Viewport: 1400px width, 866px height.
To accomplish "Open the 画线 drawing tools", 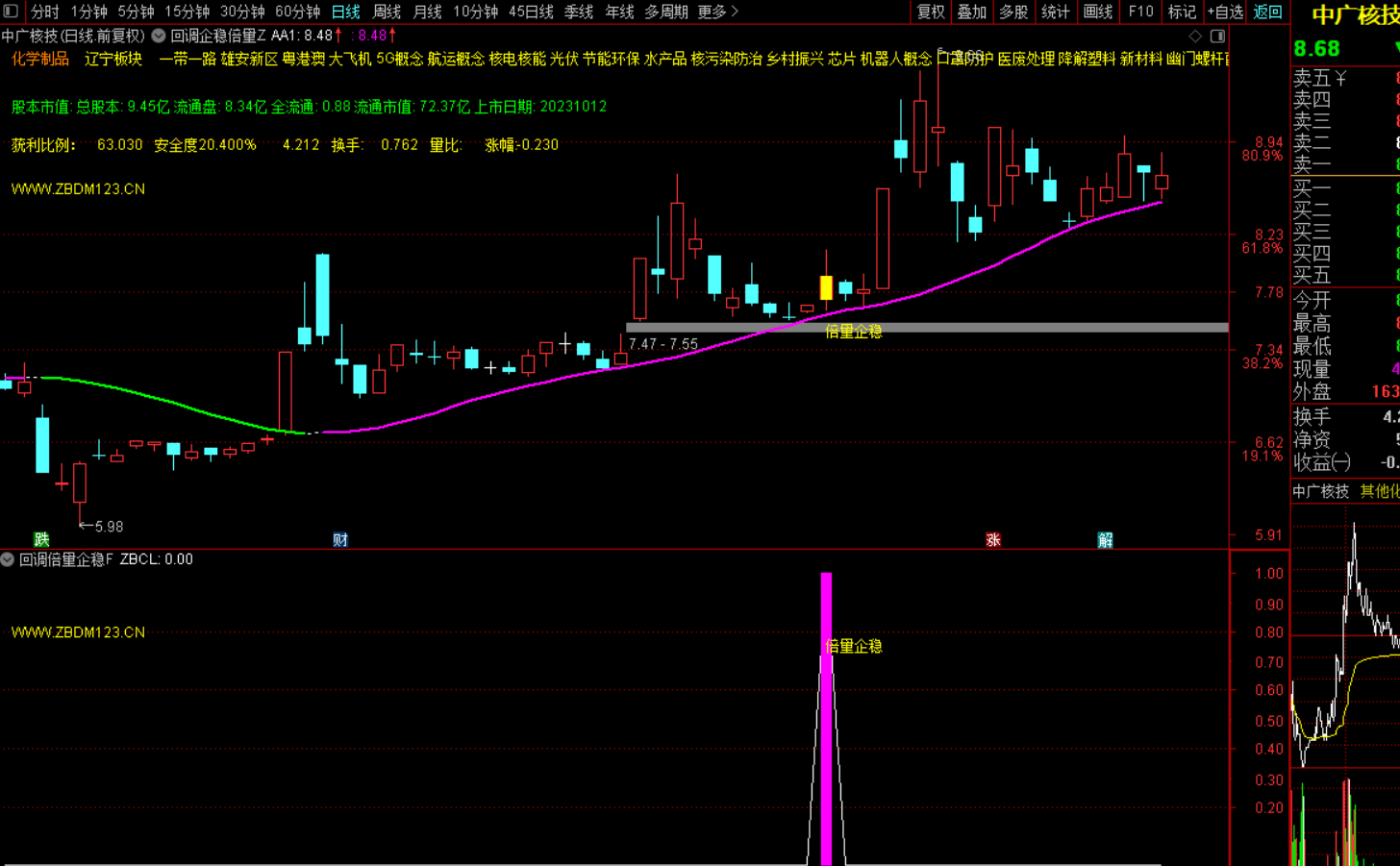I will click(1097, 12).
